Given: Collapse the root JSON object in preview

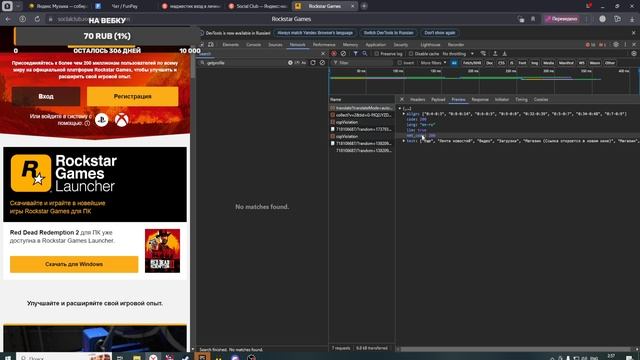Looking at the screenshot, I should (400, 109).
